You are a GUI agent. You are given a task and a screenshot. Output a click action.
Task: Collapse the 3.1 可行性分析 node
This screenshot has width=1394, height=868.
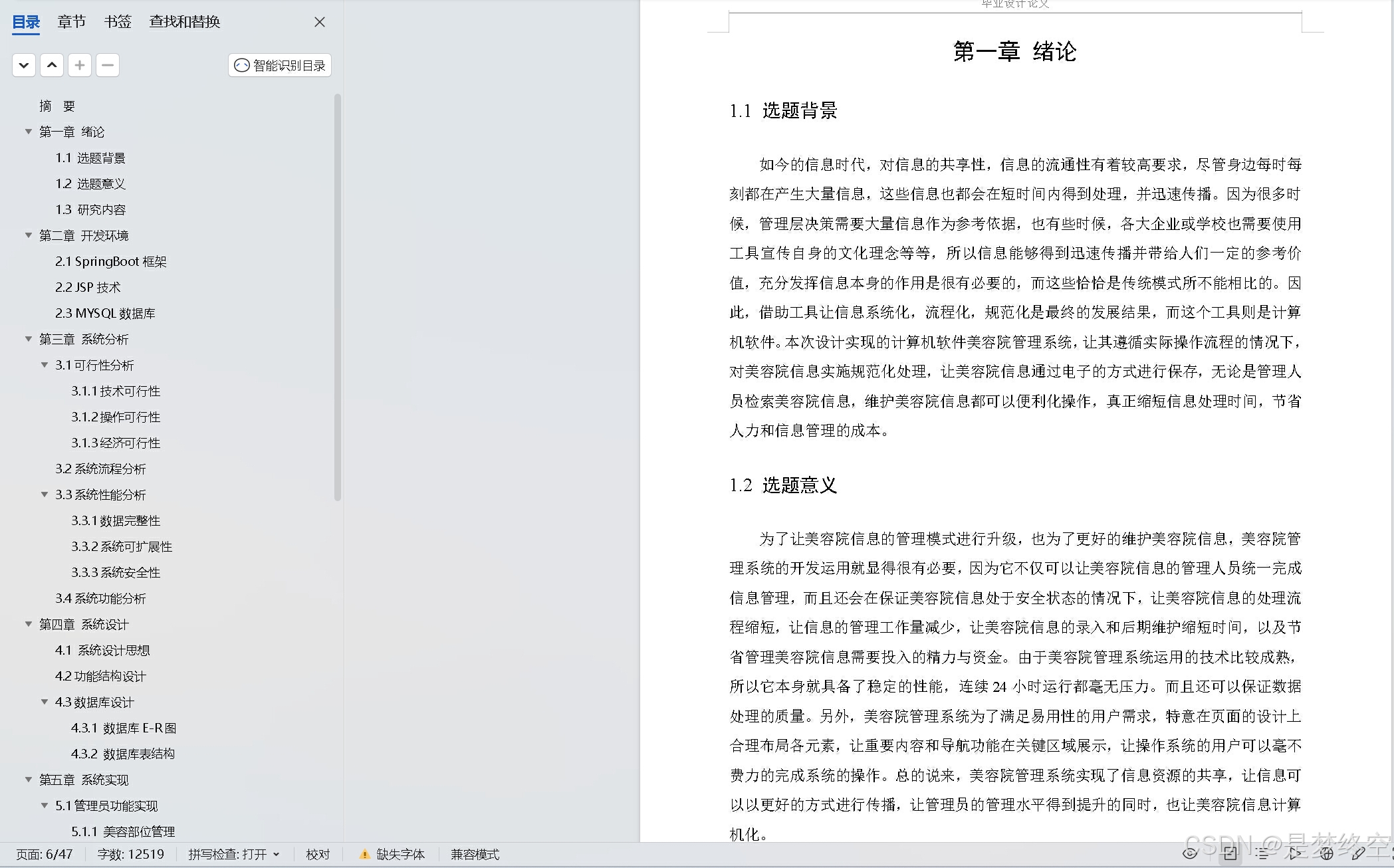(x=45, y=365)
